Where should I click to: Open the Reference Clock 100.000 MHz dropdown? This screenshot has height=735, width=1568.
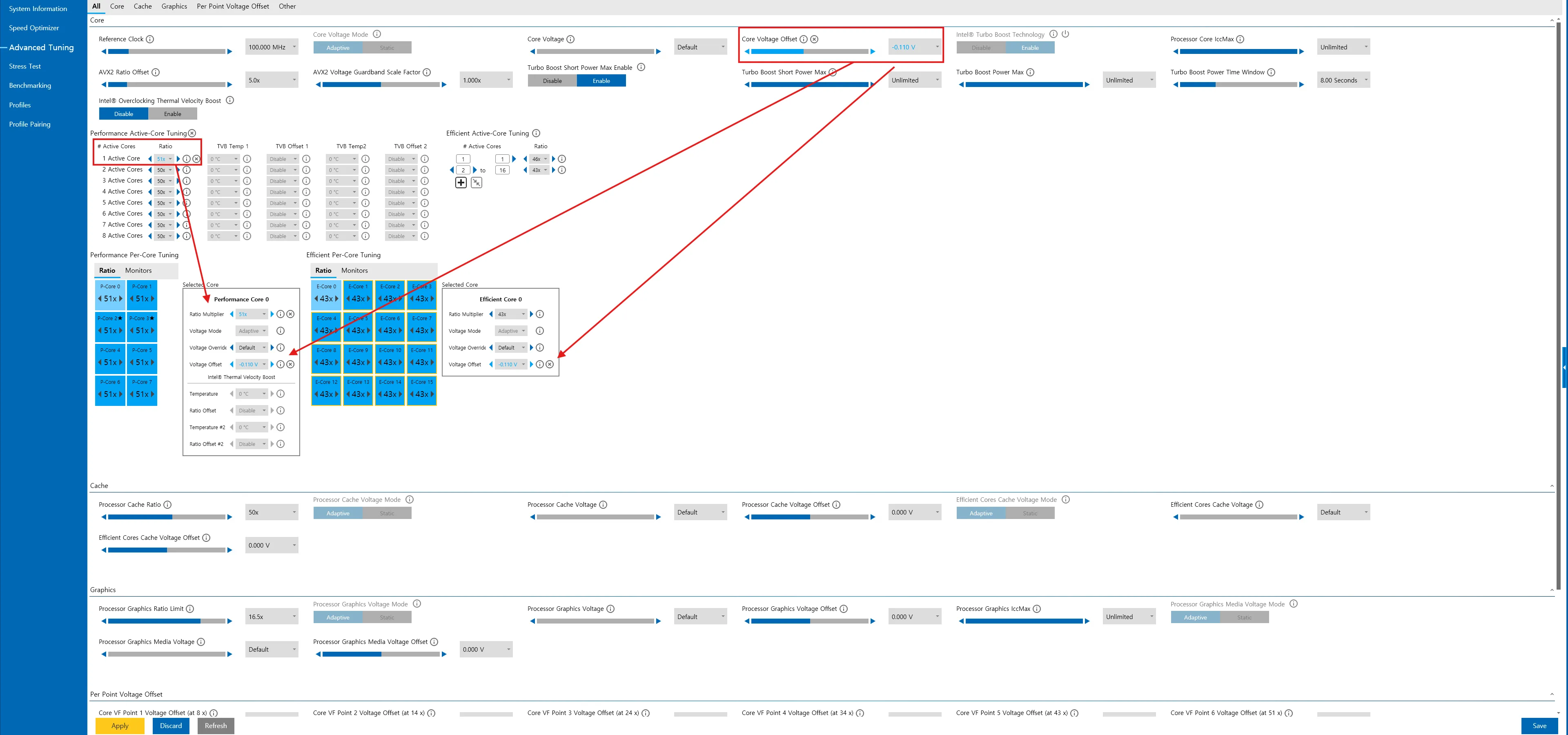[x=272, y=47]
